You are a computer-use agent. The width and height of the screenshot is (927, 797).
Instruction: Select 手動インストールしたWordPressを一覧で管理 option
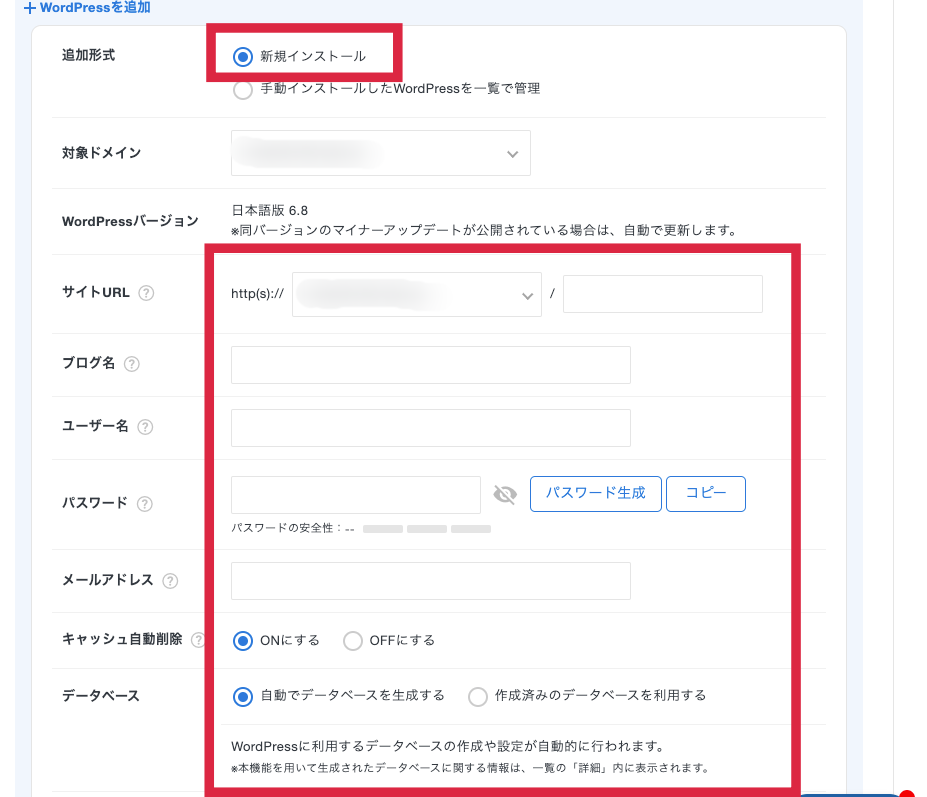pyautogui.click(x=242, y=91)
